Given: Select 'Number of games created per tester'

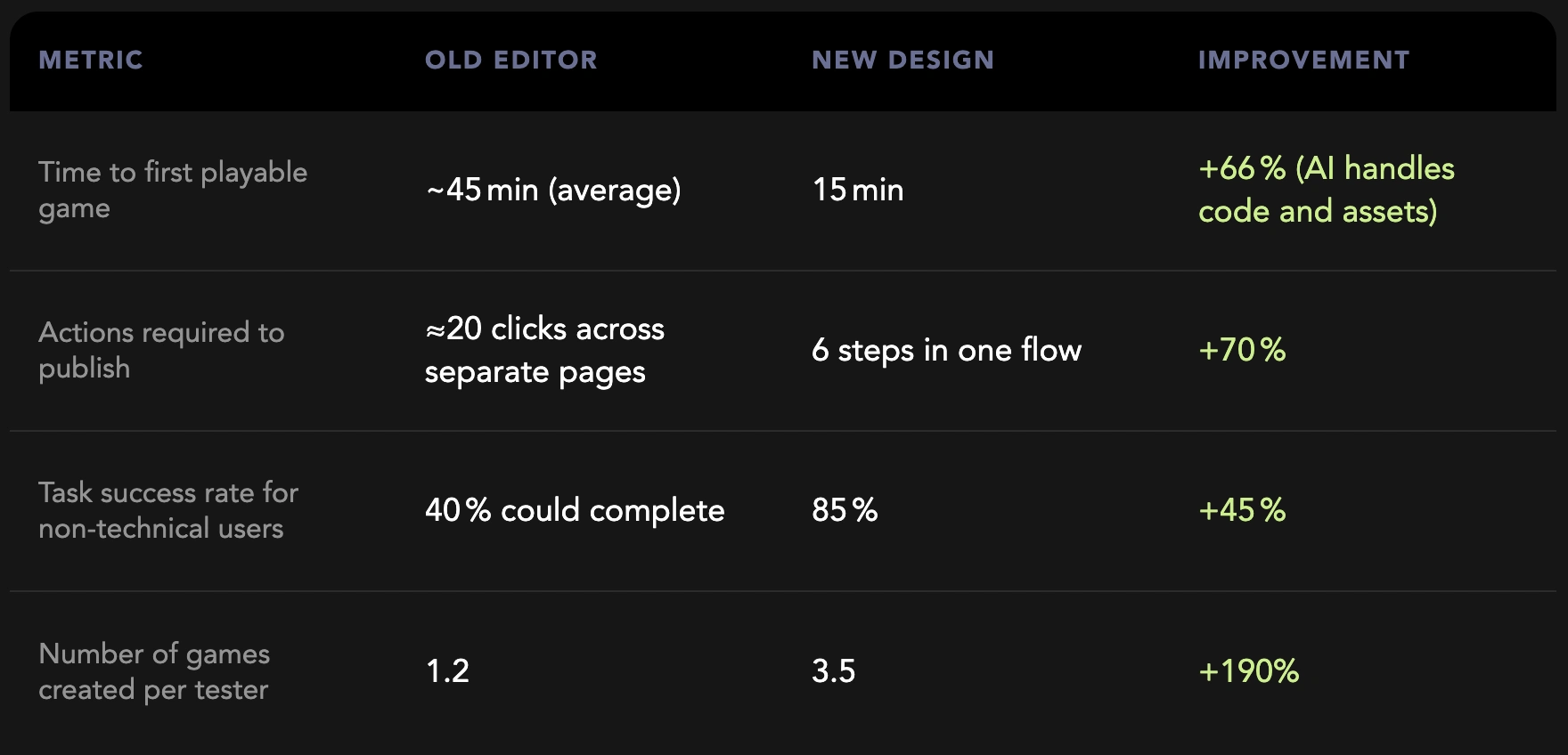Looking at the screenshot, I should pos(154,671).
